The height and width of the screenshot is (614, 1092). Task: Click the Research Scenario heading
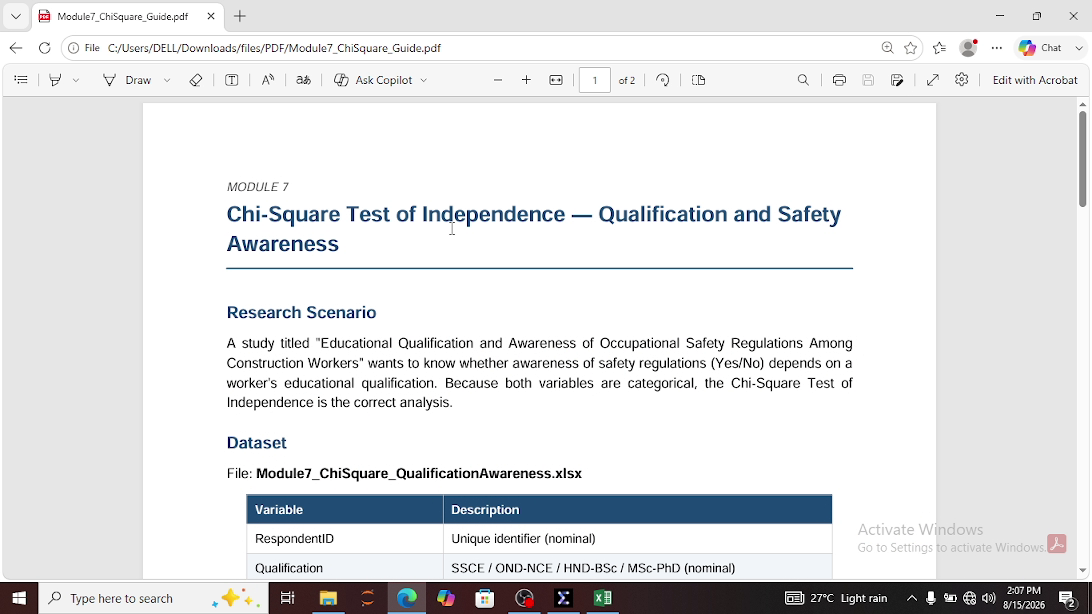[x=302, y=313]
